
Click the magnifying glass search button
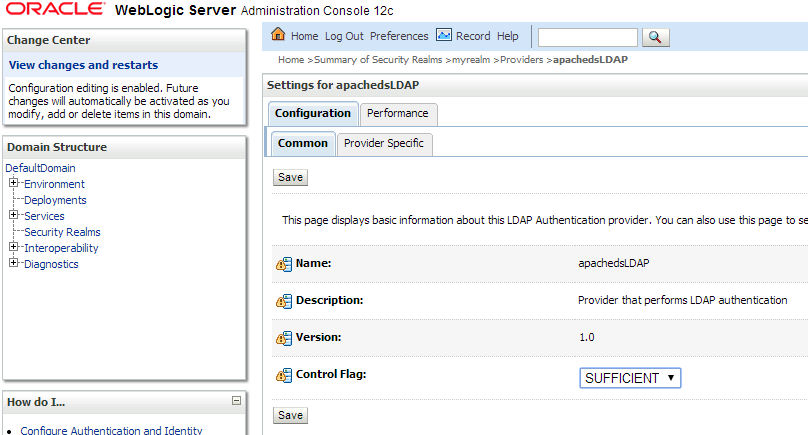tap(655, 37)
